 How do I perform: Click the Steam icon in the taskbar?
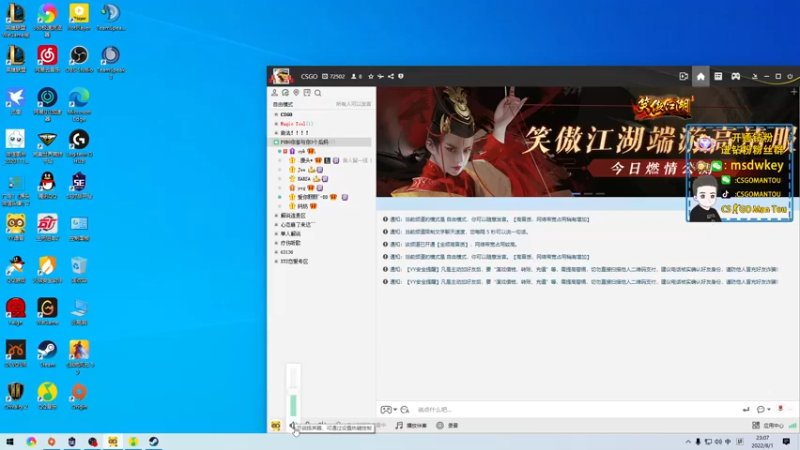154,442
